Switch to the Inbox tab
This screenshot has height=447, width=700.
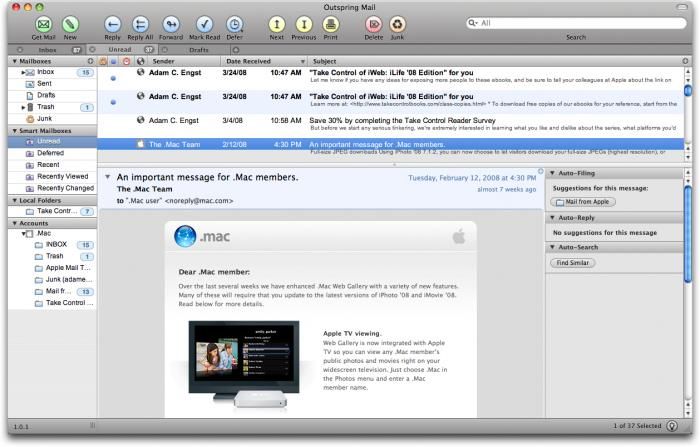tap(47, 50)
